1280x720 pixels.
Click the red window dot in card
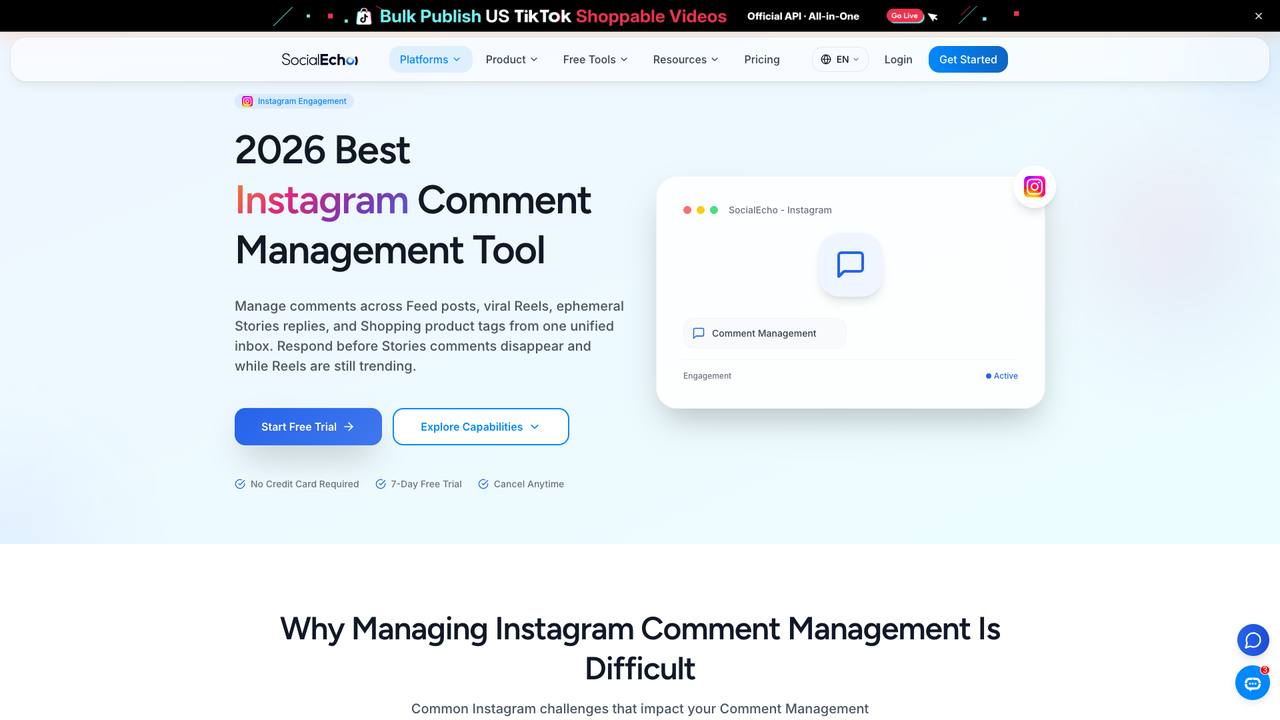click(687, 210)
